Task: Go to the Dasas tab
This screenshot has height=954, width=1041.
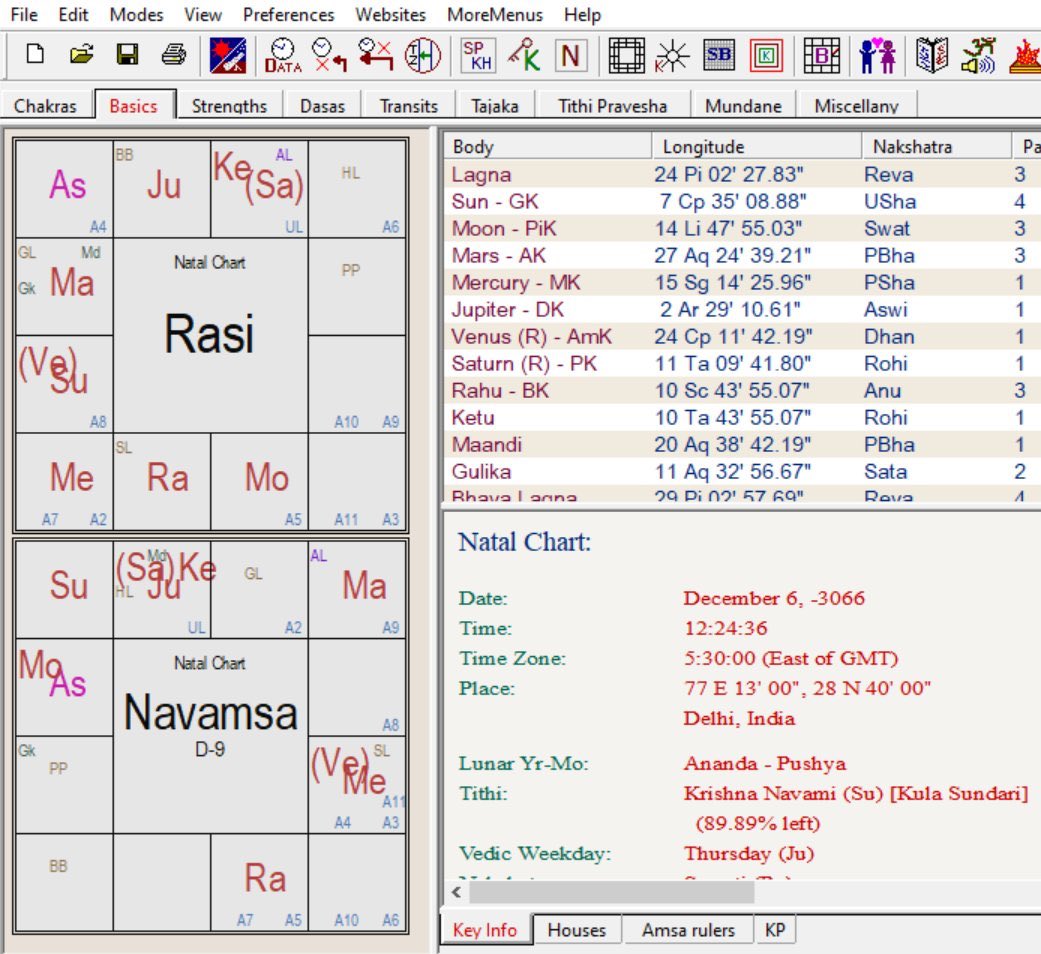Action: 322,106
